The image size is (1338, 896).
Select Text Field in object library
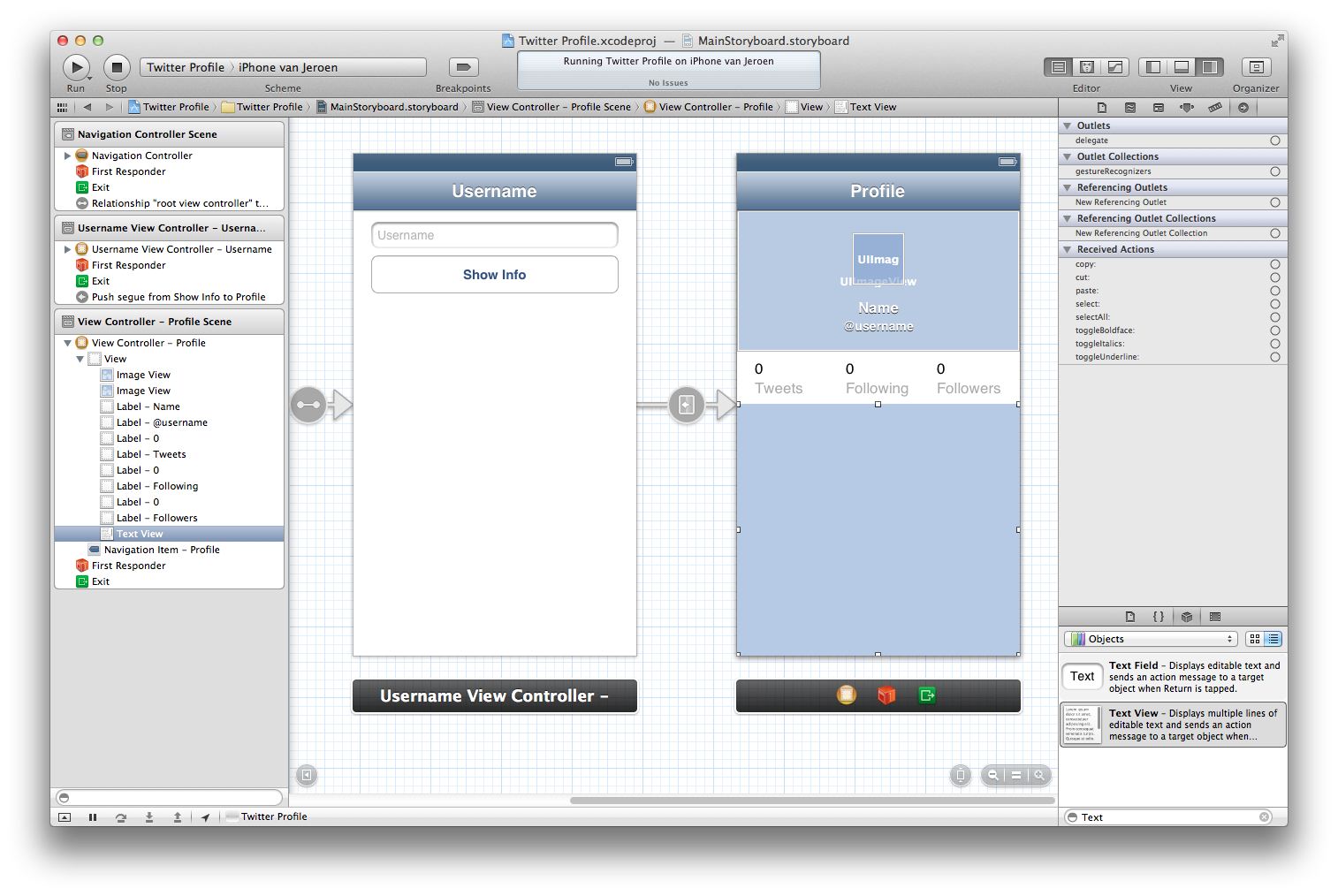point(1173,677)
